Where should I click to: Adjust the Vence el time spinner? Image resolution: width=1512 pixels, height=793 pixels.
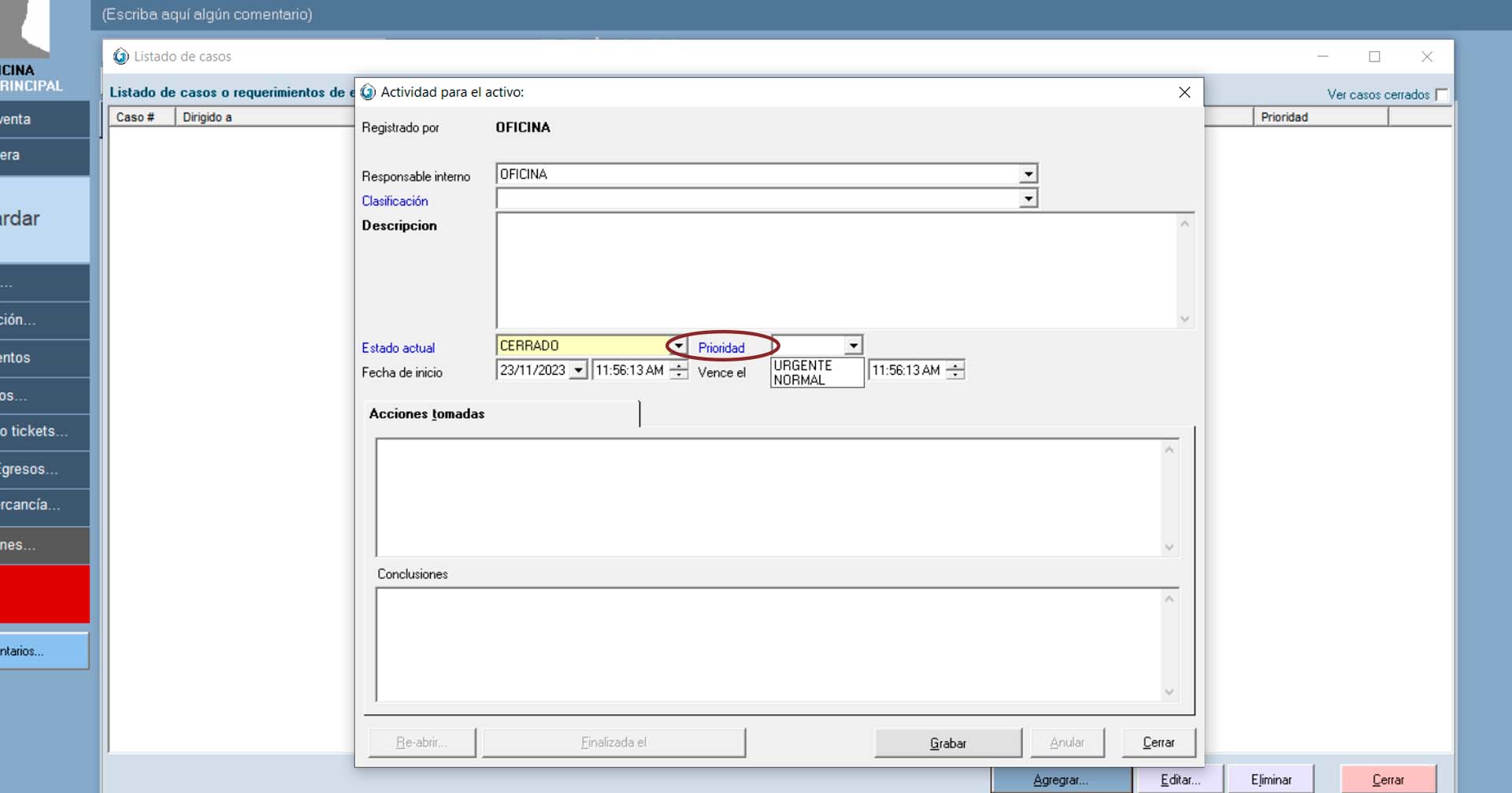pyautogui.click(x=954, y=370)
